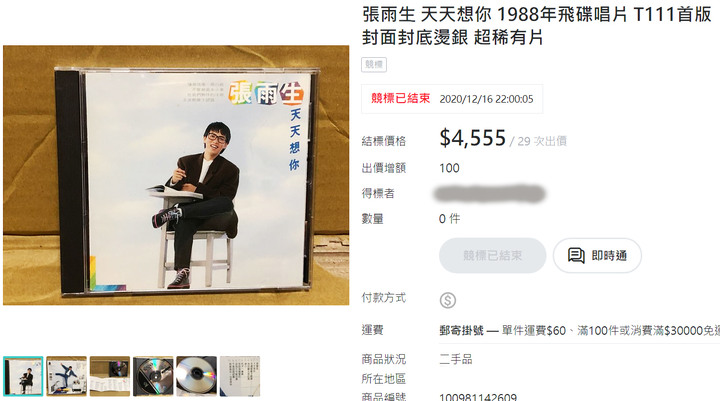The width and height of the screenshot is (720, 401).
Task: Click the chat bubble icon beside 即時通
Action: (576, 255)
